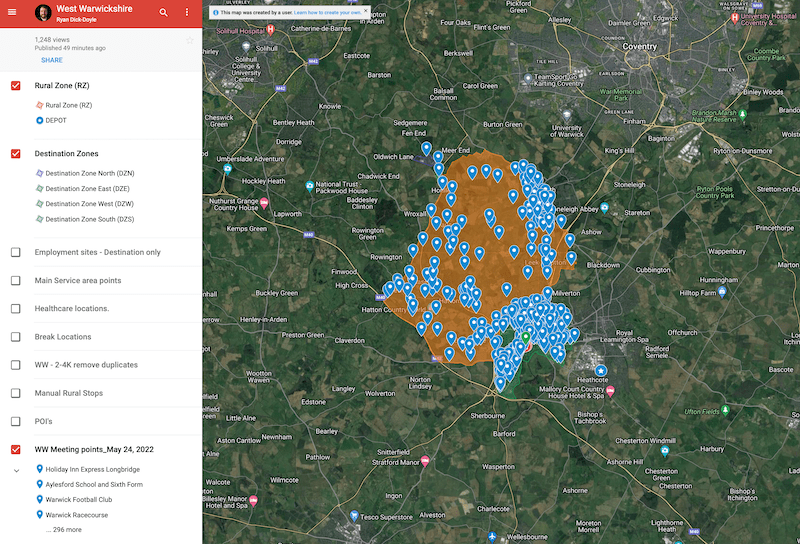This screenshot has width=800, height=544.
Task: Click the SHARE link
Action: coord(52,60)
